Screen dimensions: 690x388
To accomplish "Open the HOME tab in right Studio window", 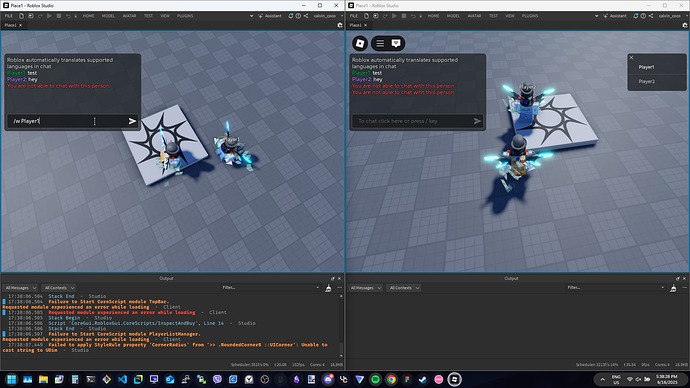I will pos(433,16).
